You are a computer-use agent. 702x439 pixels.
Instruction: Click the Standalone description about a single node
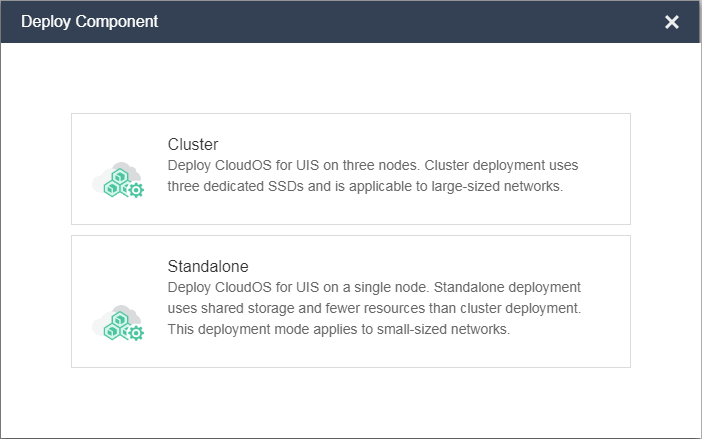tap(374, 288)
